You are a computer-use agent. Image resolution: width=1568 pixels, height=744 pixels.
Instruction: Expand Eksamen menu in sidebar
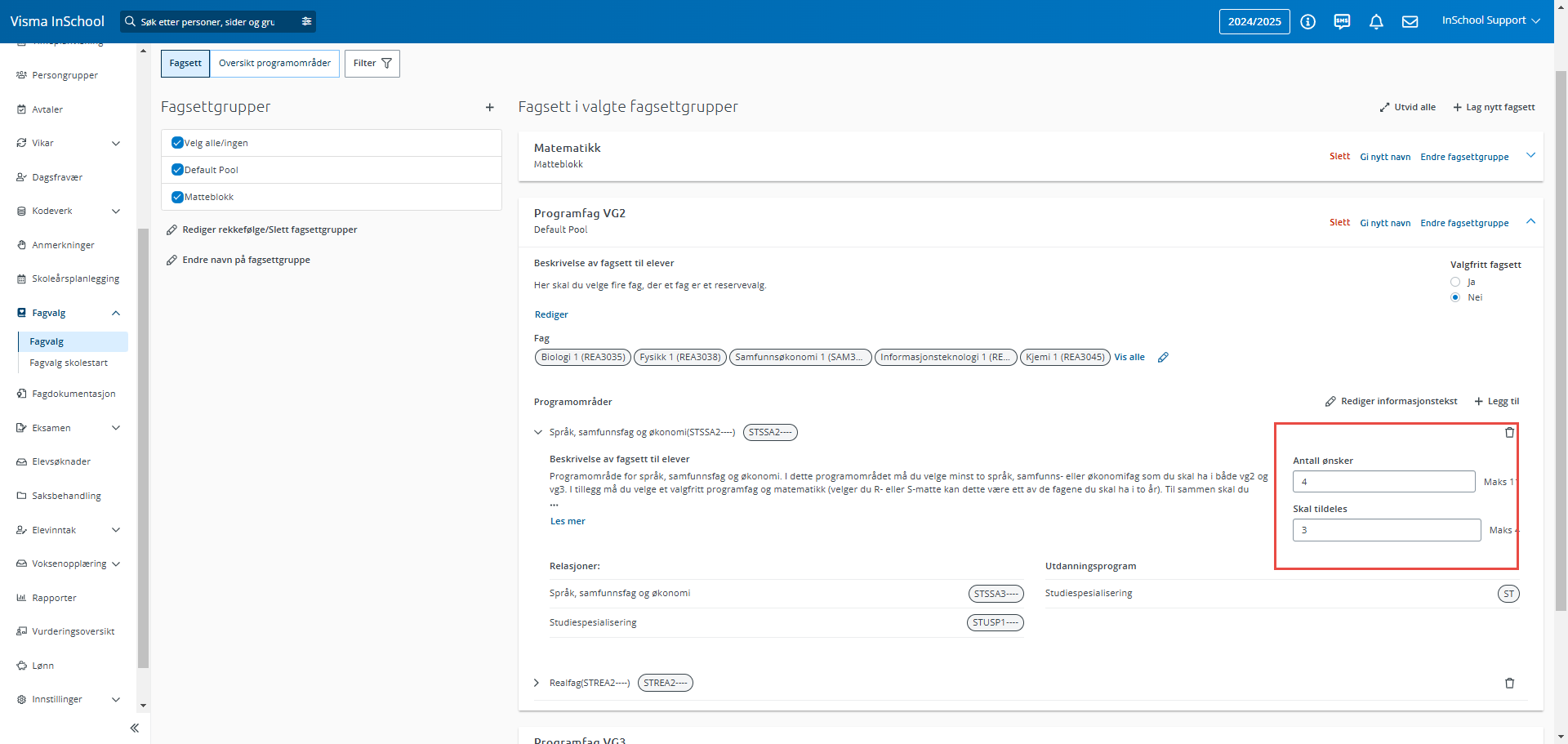click(x=116, y=428)
